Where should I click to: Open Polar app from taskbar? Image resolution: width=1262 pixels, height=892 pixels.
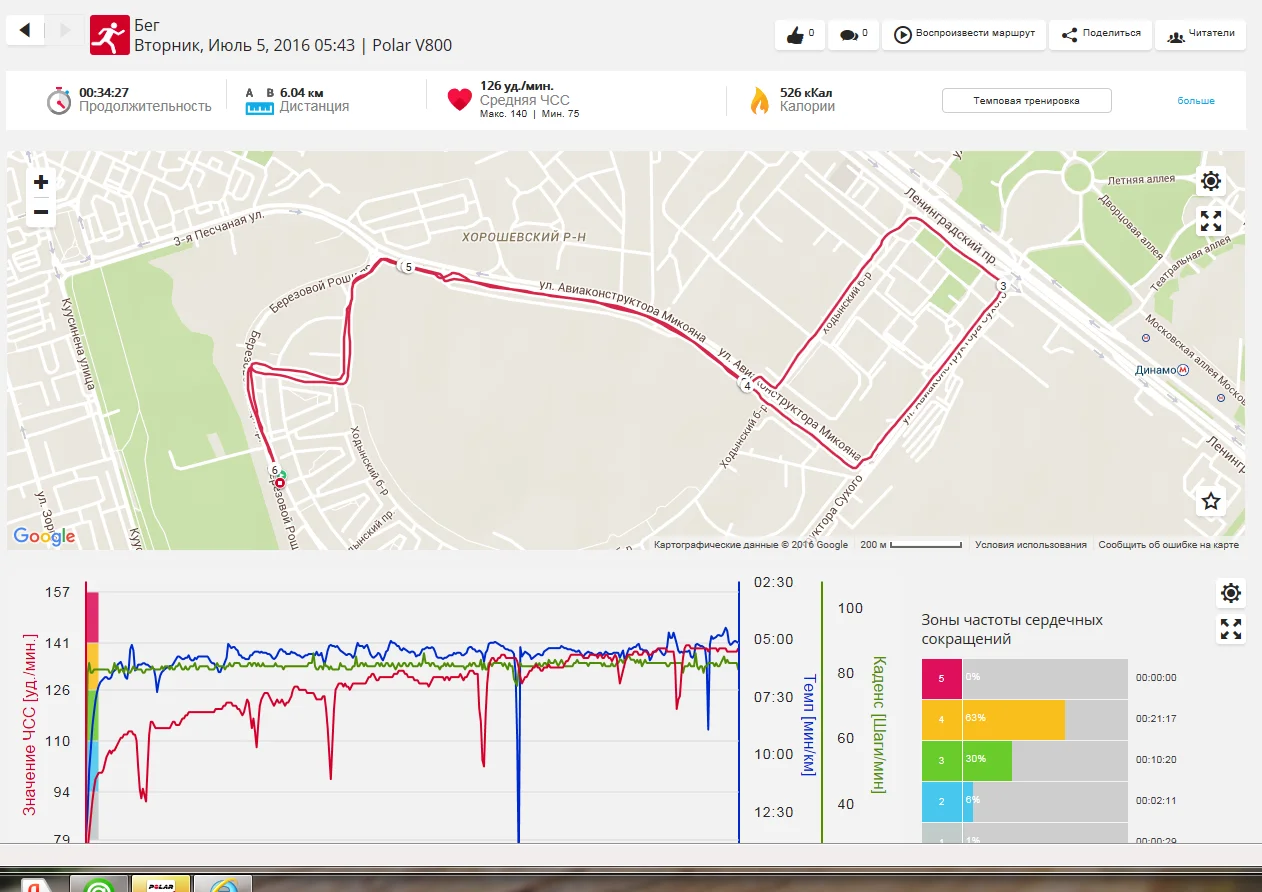pyautogui.click(x=161, y=885)
